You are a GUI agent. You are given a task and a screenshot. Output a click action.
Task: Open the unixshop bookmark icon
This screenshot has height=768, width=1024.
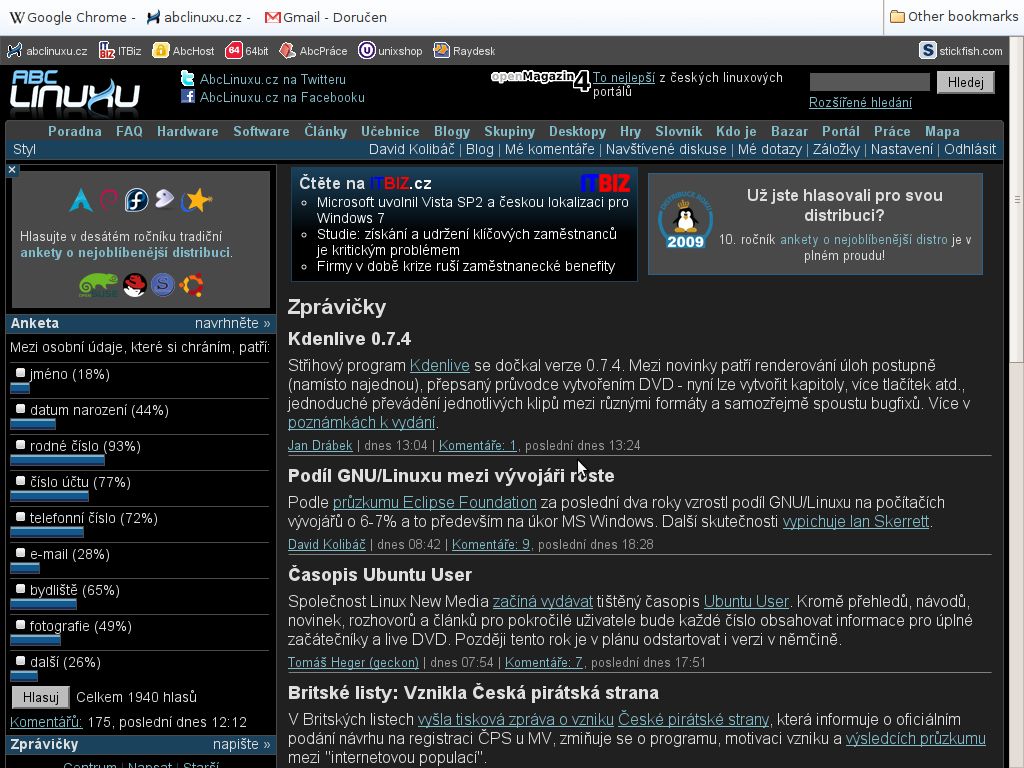click(367, 50)
